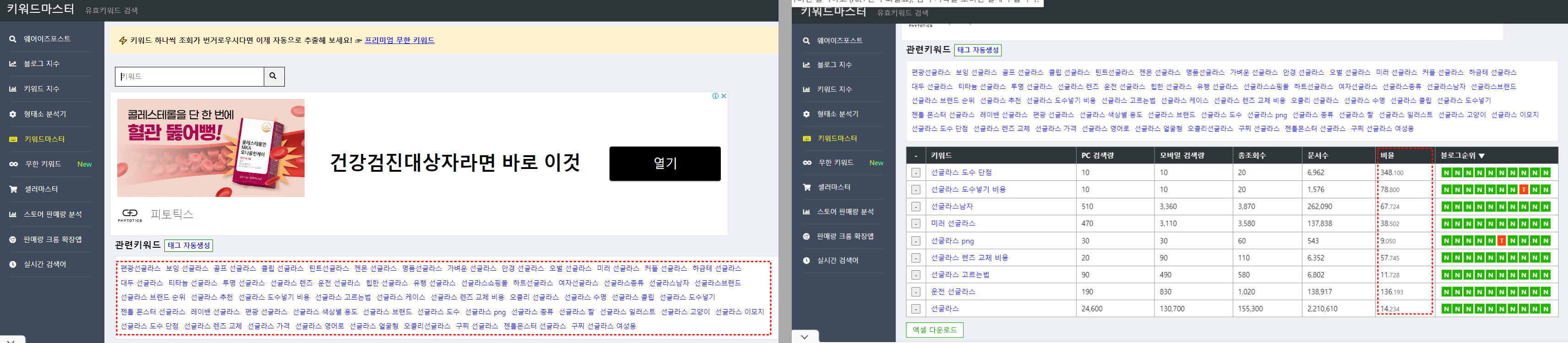Click the magnifier search button beside the 키워드 field

coord(273,76)
